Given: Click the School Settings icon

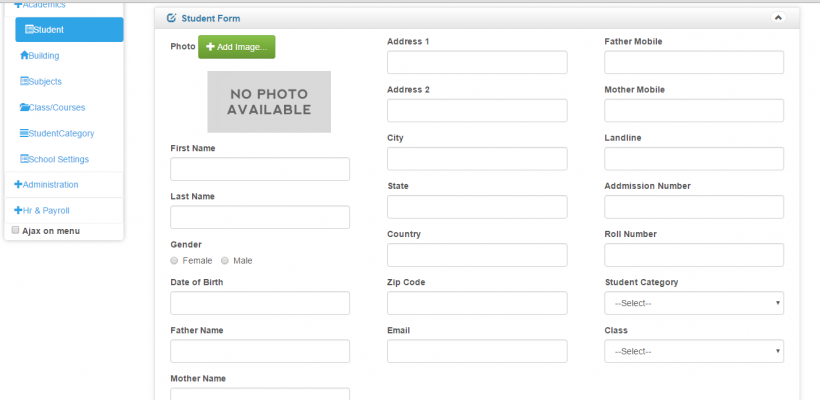Looking at the screenshot, I should 24,160.
